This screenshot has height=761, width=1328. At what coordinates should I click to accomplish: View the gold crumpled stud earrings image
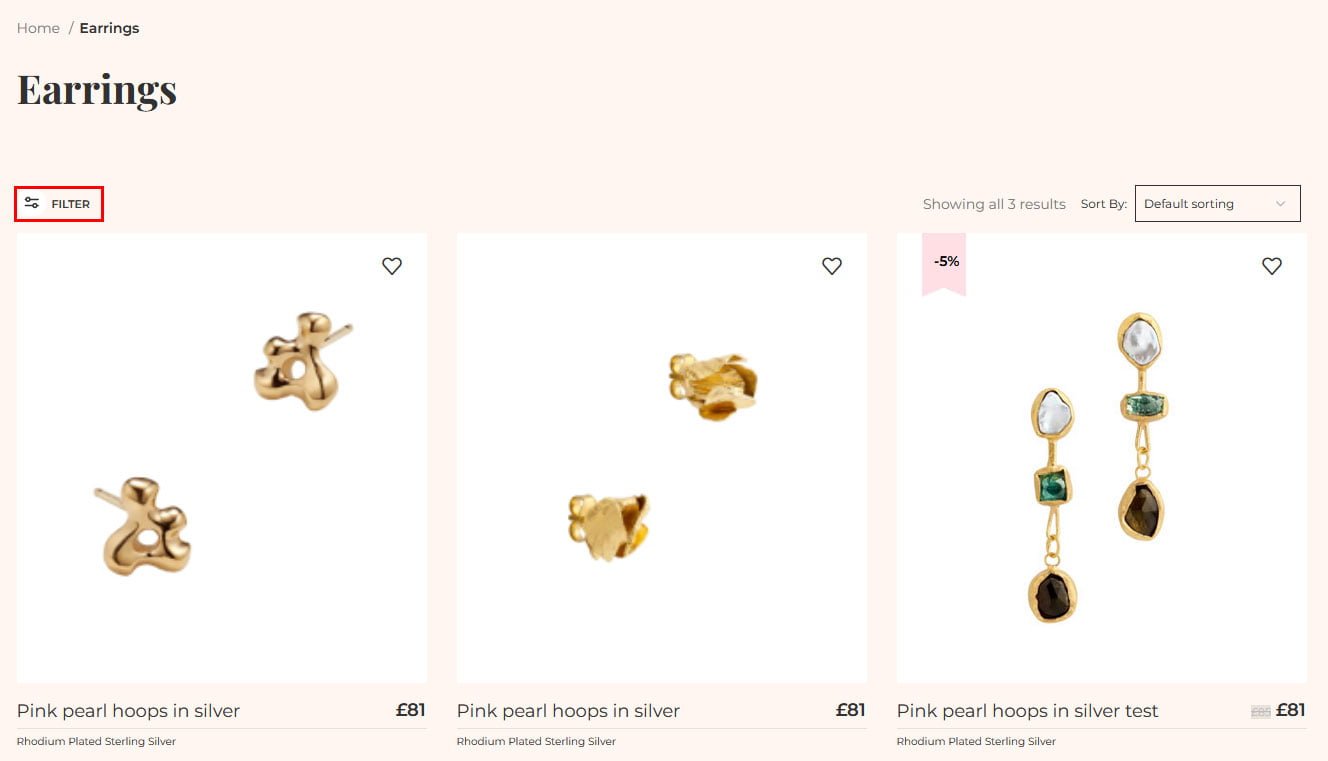point(662,458)
